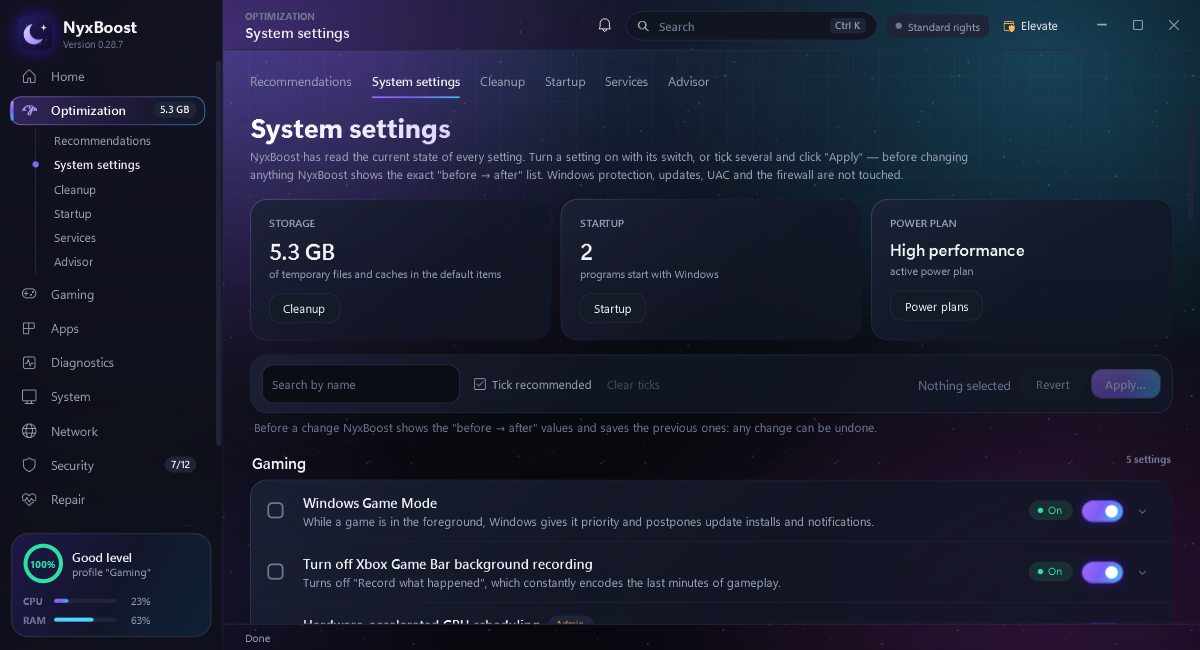This screenshot has height=650, width=1200.
Task: Click the notifications bell icon
Action: coord(604,25)
